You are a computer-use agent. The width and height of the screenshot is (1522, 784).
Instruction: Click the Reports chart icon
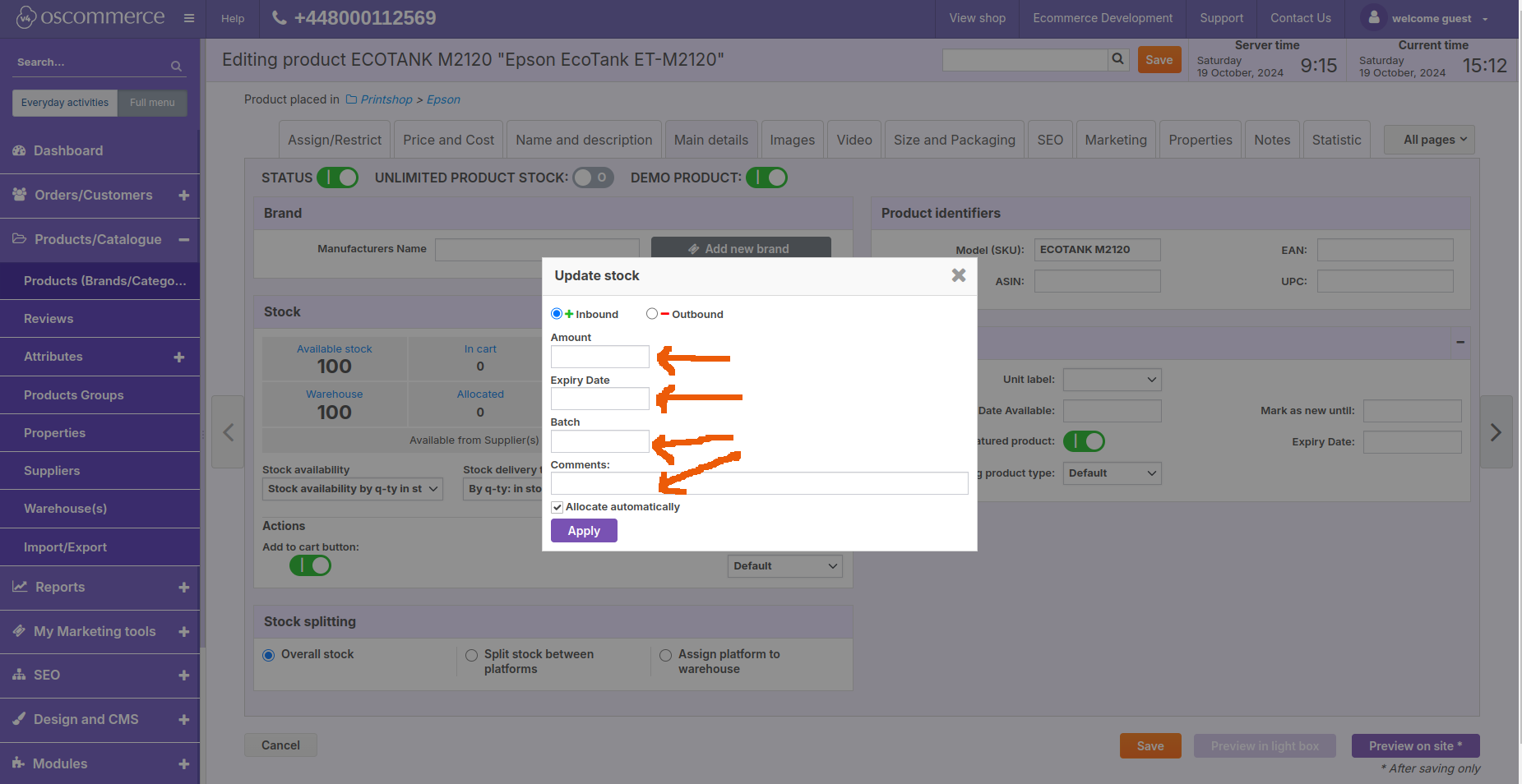(20, 587)
